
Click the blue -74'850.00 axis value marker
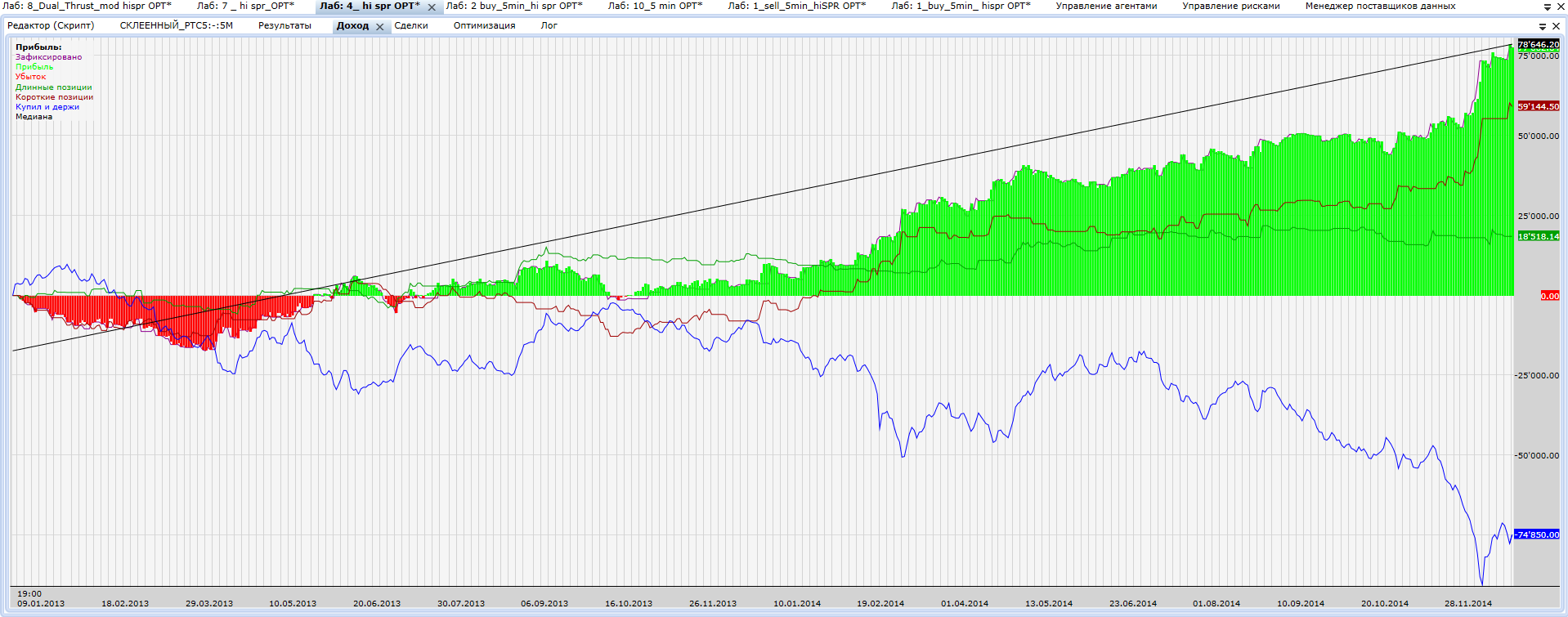1537,534
